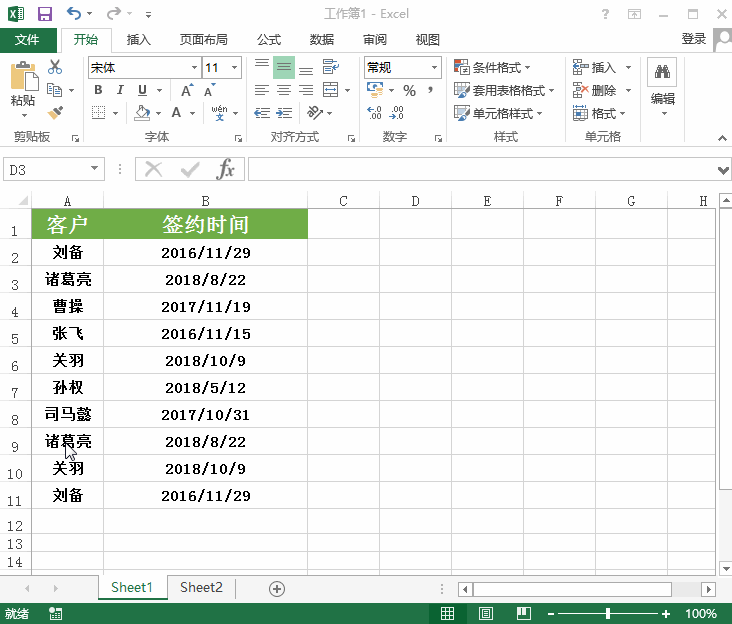The width and height of the screenshot is (732, 624).
Task: Click the 文件 button
Action: click(28, 40)
